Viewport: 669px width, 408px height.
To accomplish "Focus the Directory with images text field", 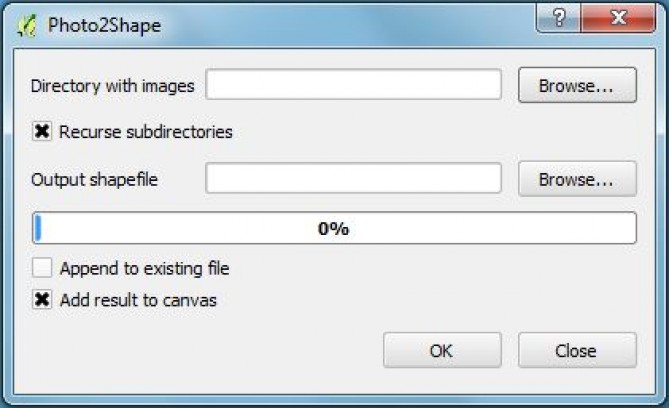I will tap(353, 85).
